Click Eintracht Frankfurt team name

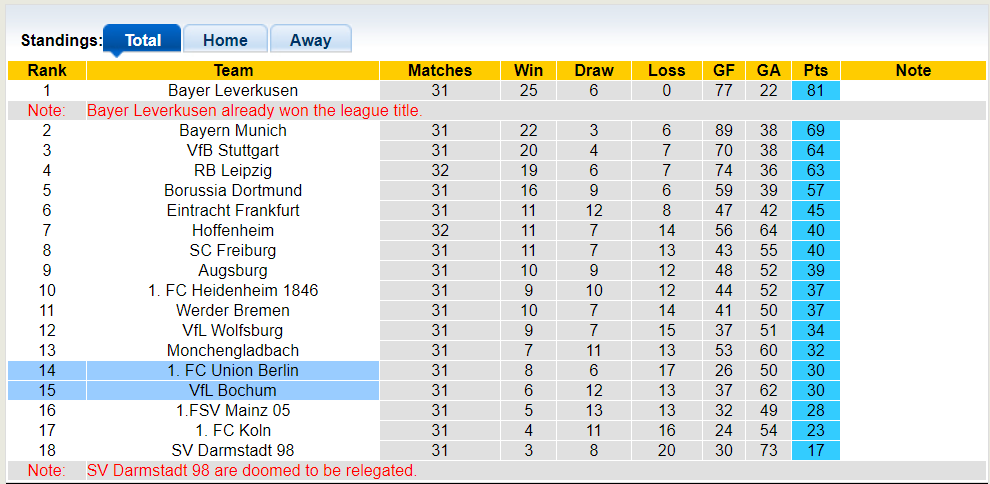tap(233, 210)
